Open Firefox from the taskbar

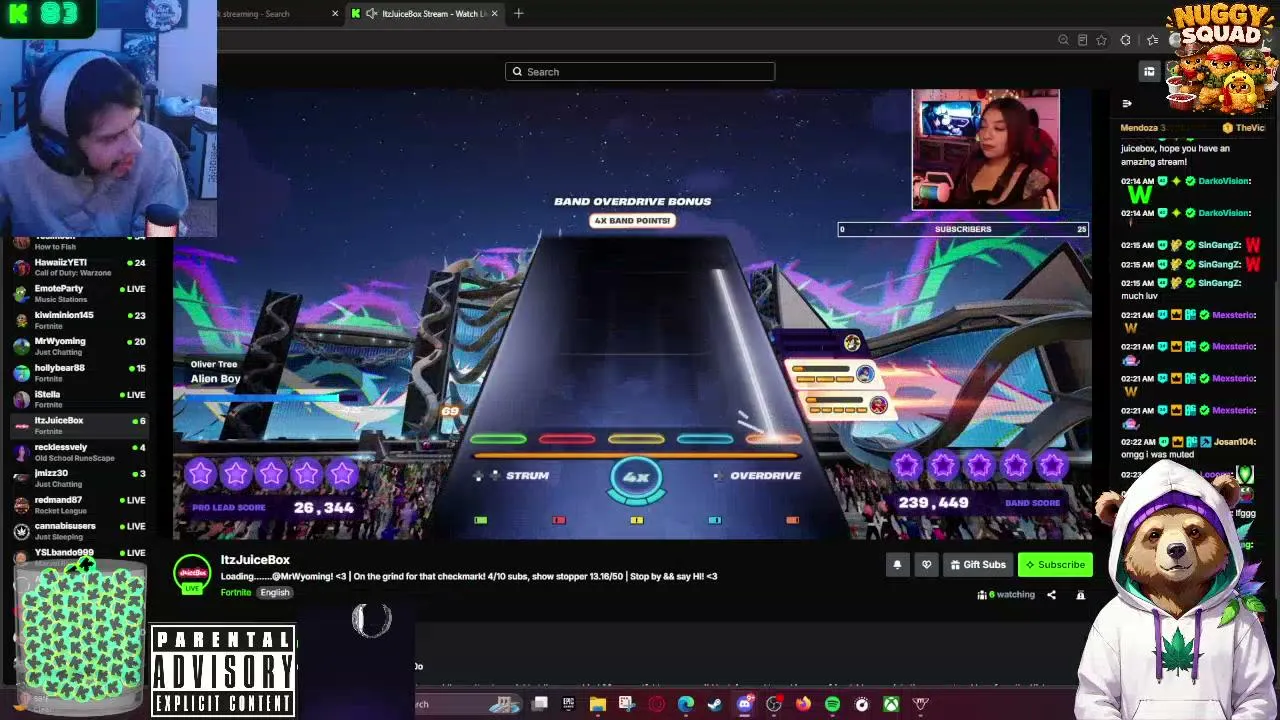click(803, 704)
